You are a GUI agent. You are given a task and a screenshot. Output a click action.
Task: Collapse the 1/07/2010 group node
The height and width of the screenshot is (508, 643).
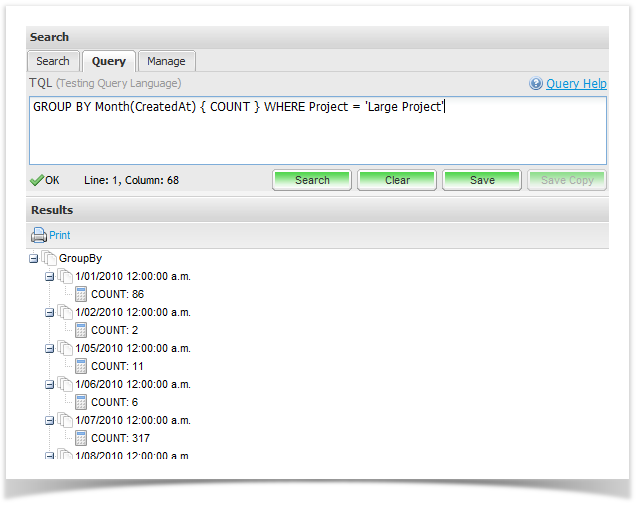tap(50, 420)
